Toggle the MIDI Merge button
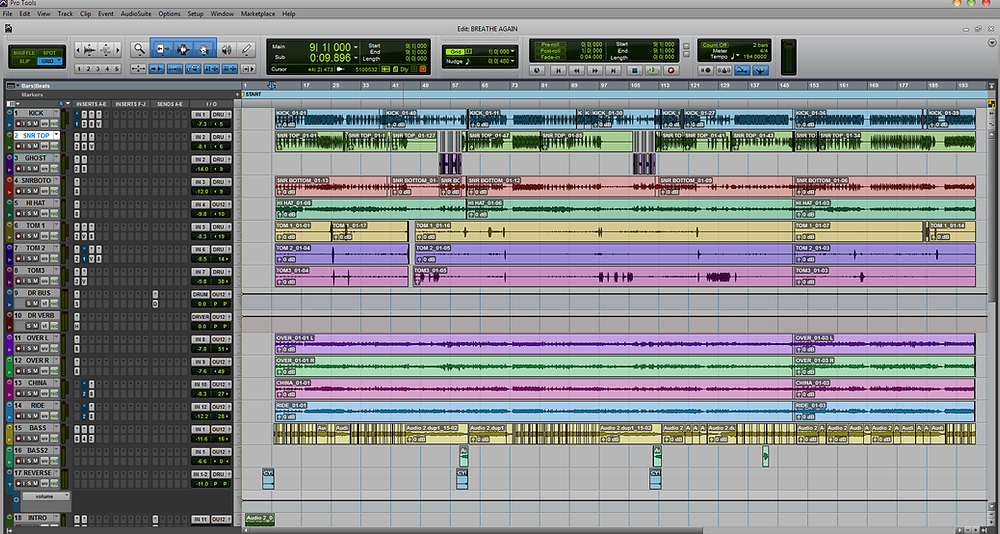1000x534 pixels. coord(742,70)
